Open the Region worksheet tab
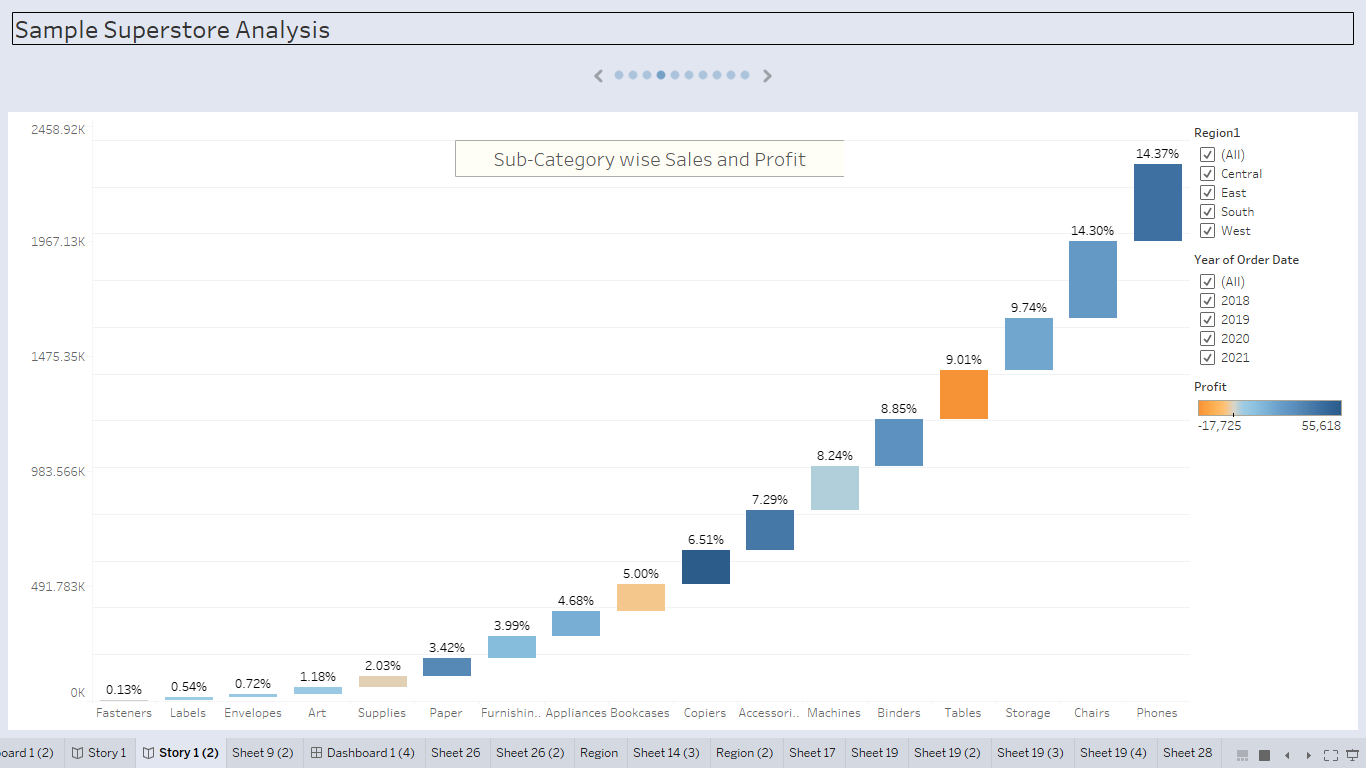 (599, 753)
